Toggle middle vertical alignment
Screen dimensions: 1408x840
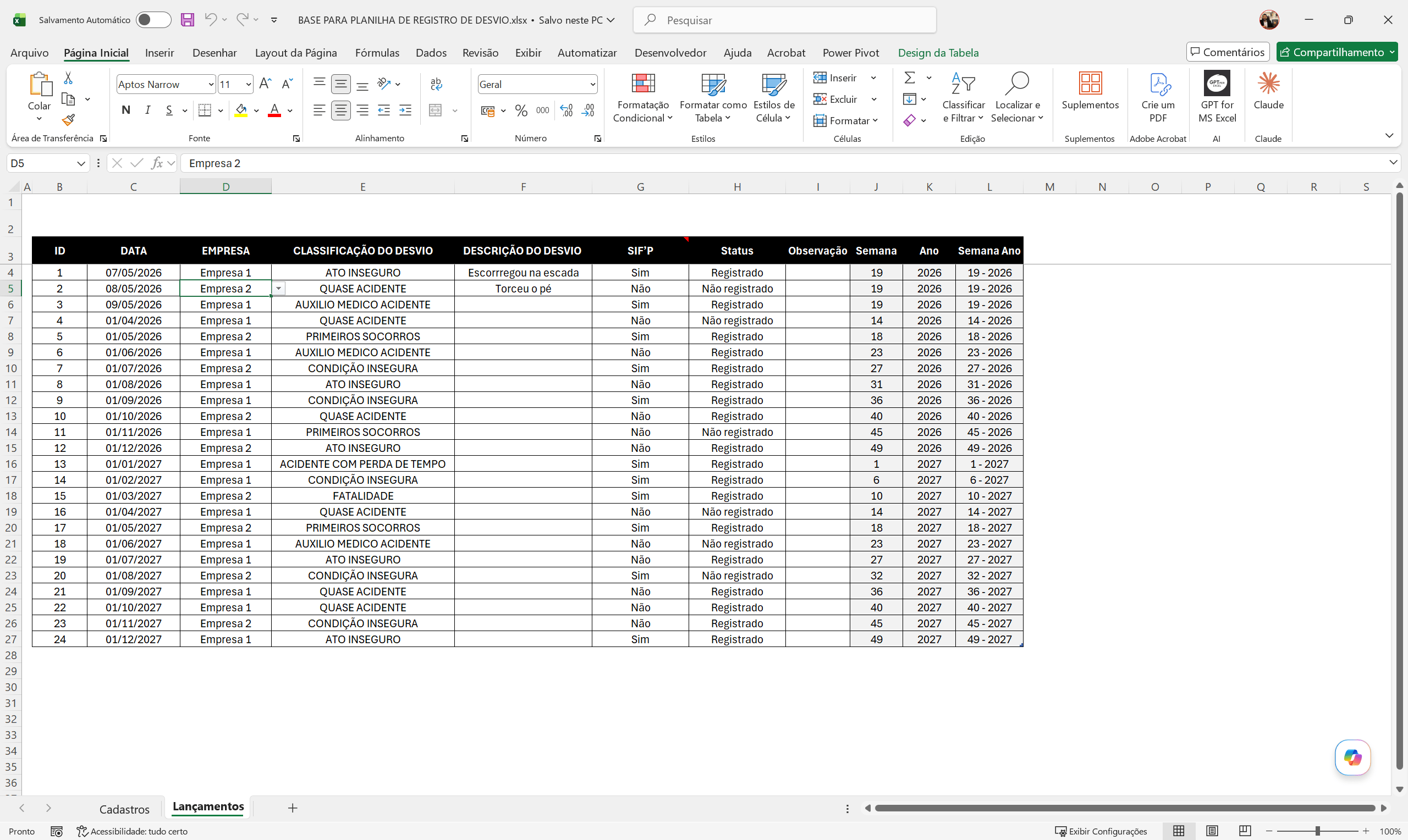pos(341,84)
